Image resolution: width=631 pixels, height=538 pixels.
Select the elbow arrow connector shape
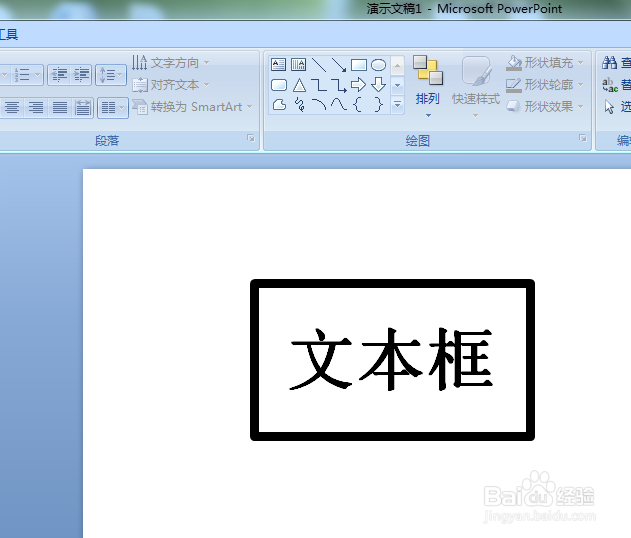pyautogui.click(x=339, y=85)
